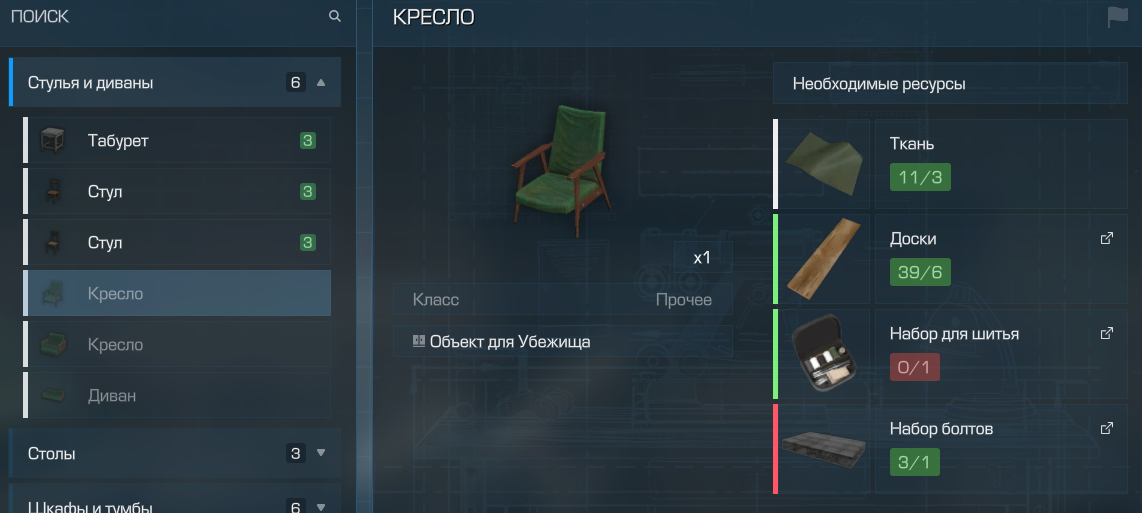Viewport: 1142px width, 513px height.
Task: Select Диван in the furniture list
Action: point(177,396)
